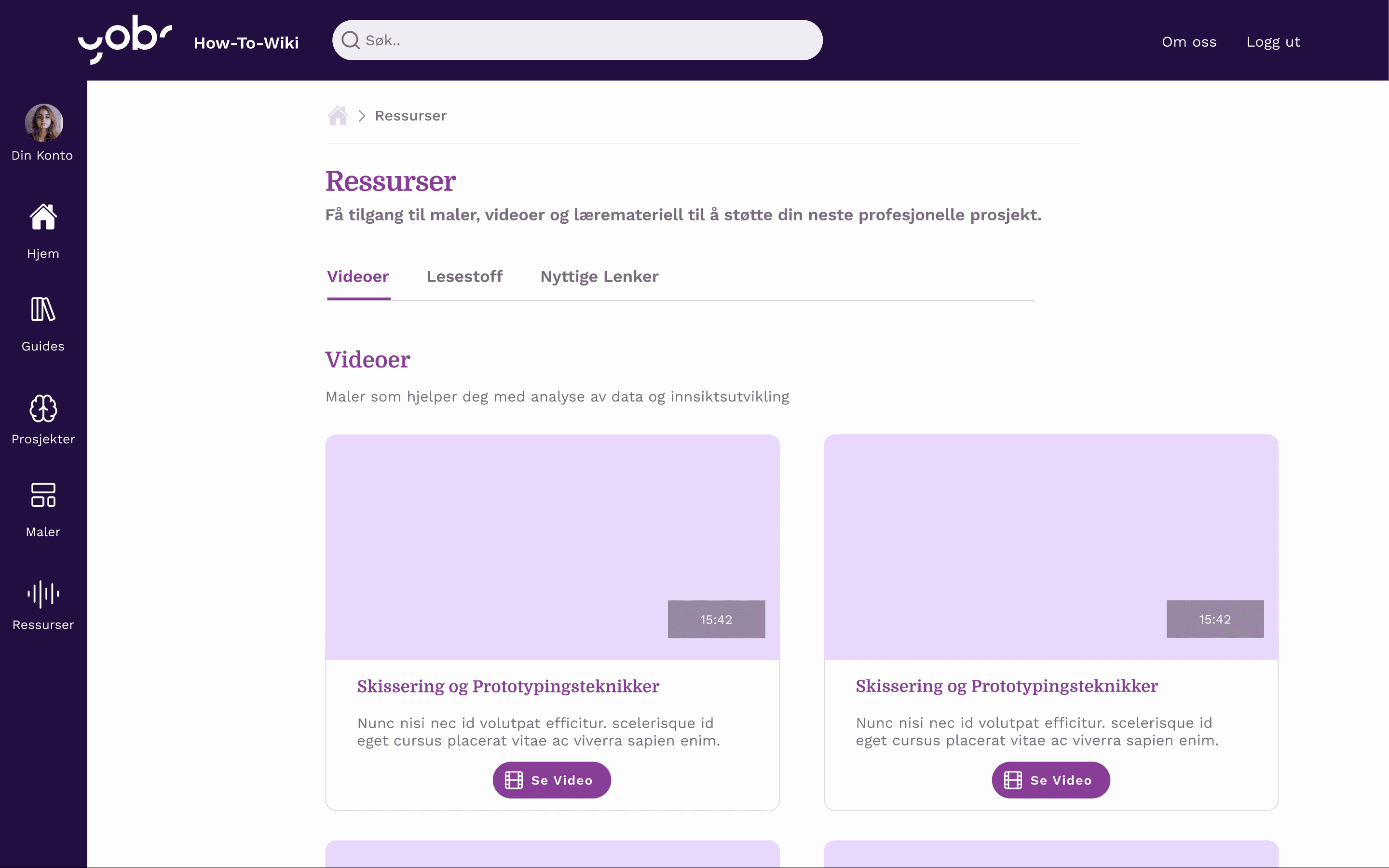Open Guides books icon in sidebar

(x=43, y=310)
